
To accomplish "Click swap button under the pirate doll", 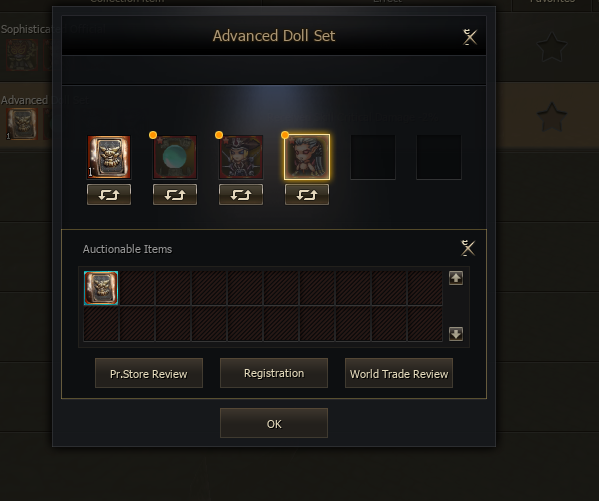I will pyautogui.click(x=241, y=195).
